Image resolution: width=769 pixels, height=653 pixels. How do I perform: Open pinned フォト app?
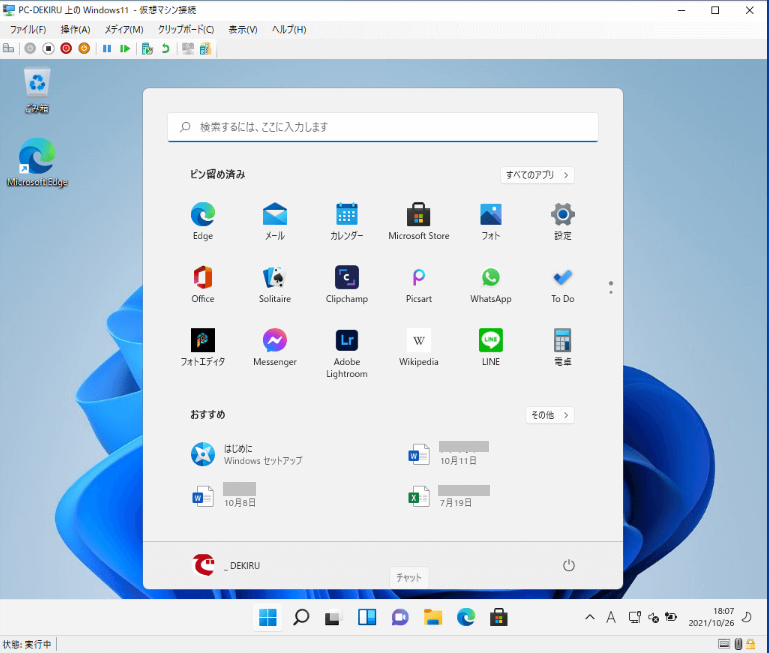click(491, 221)
